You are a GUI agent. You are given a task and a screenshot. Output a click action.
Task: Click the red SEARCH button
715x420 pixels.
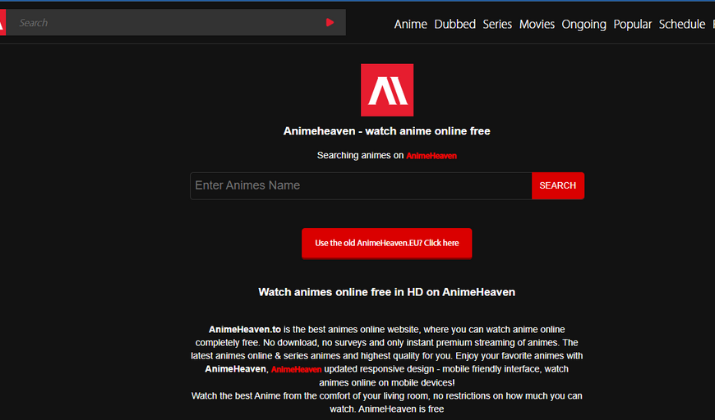(x=558, y=186)
